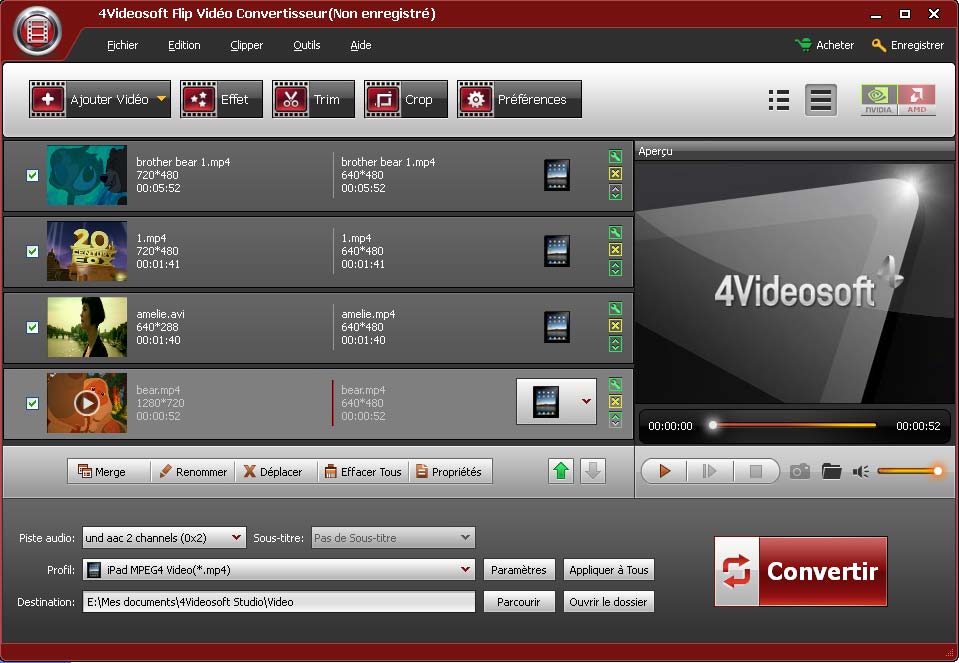
Task: Mute audio with the speaker icon
Action: point(860,471)
